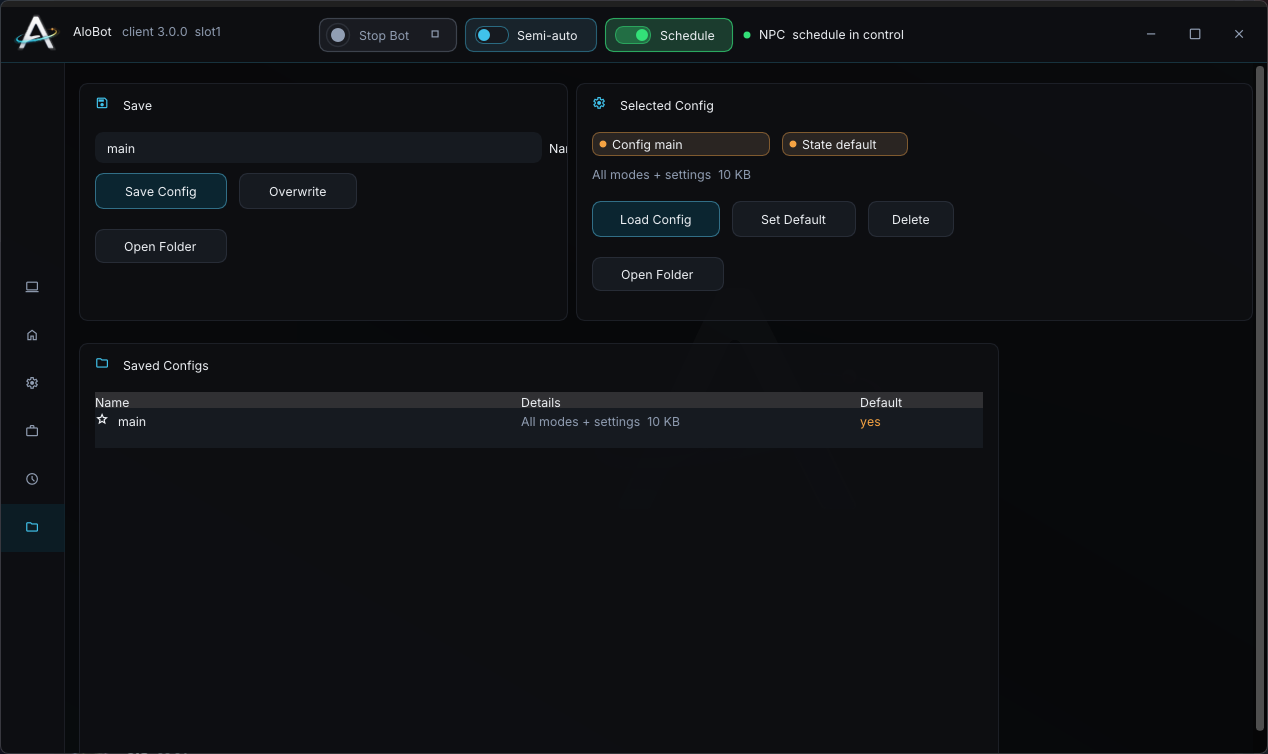Image resolution: width=1268 pixels, height=754 pixels.
Task: Open the briefcase sidebar icon
Action: (x=32, y=431)
